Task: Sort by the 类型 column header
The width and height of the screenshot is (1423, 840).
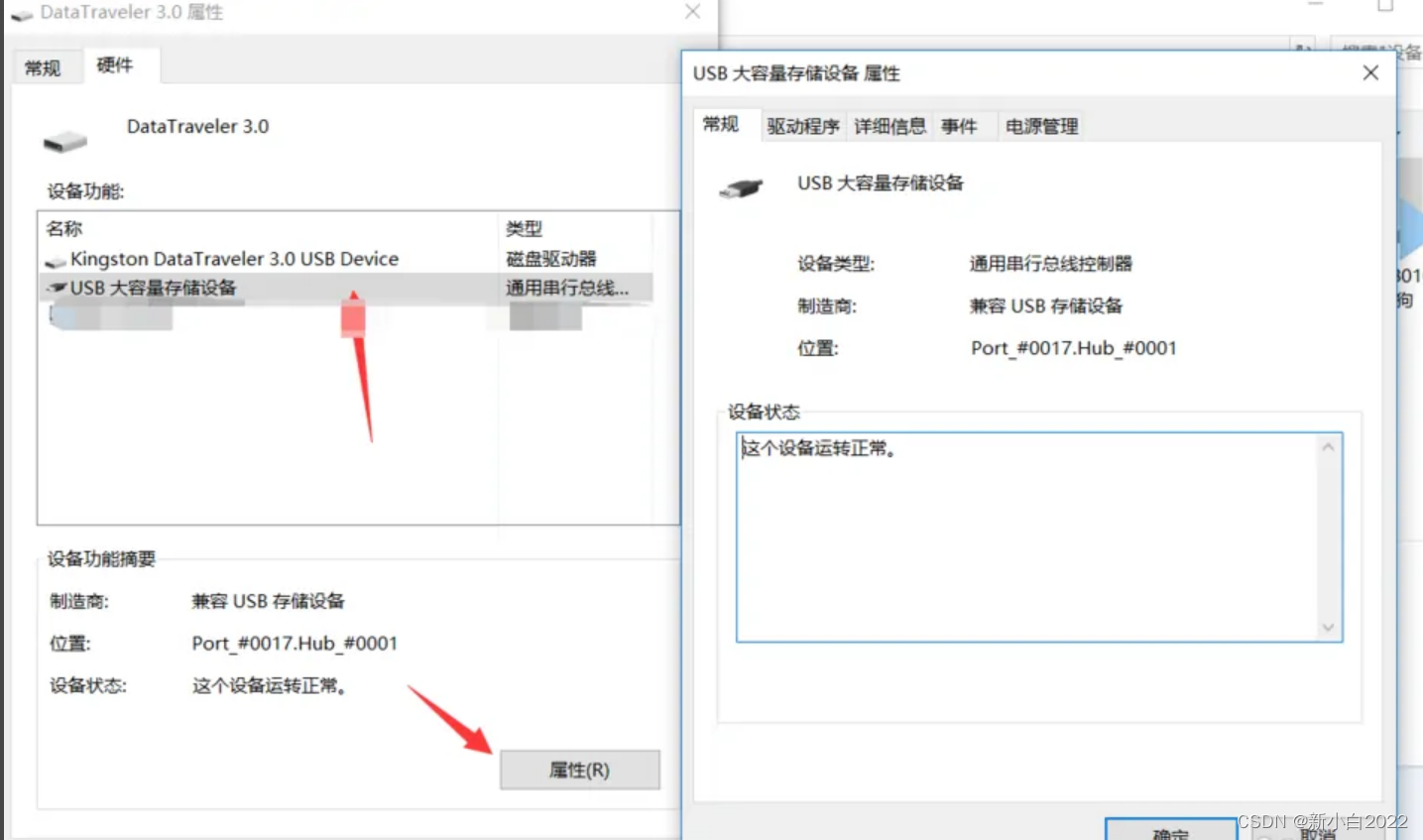Action: coord(576,229)
